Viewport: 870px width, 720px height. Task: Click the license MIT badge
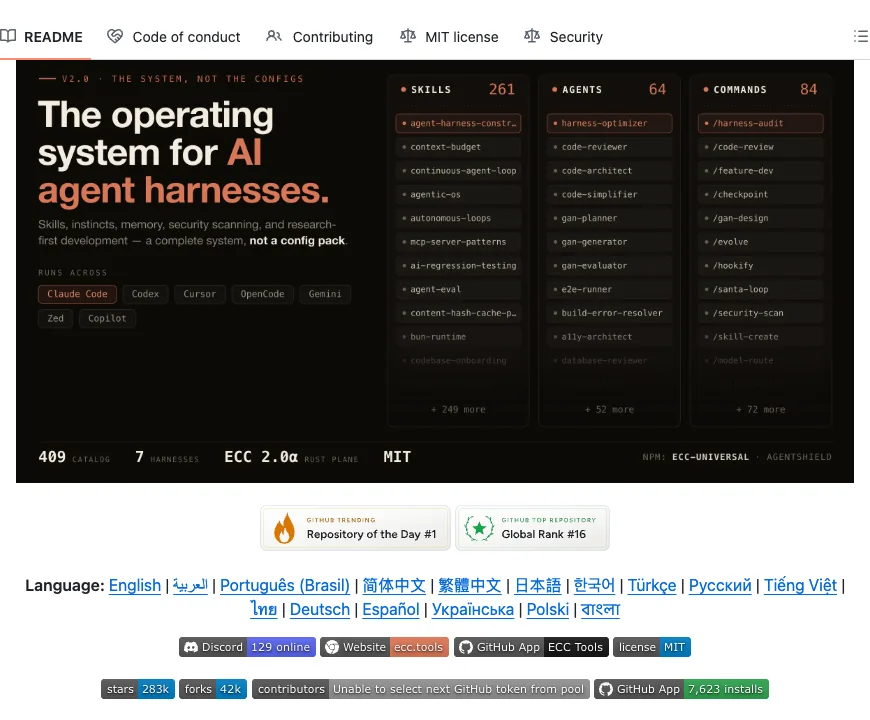[x=652, y=647]
